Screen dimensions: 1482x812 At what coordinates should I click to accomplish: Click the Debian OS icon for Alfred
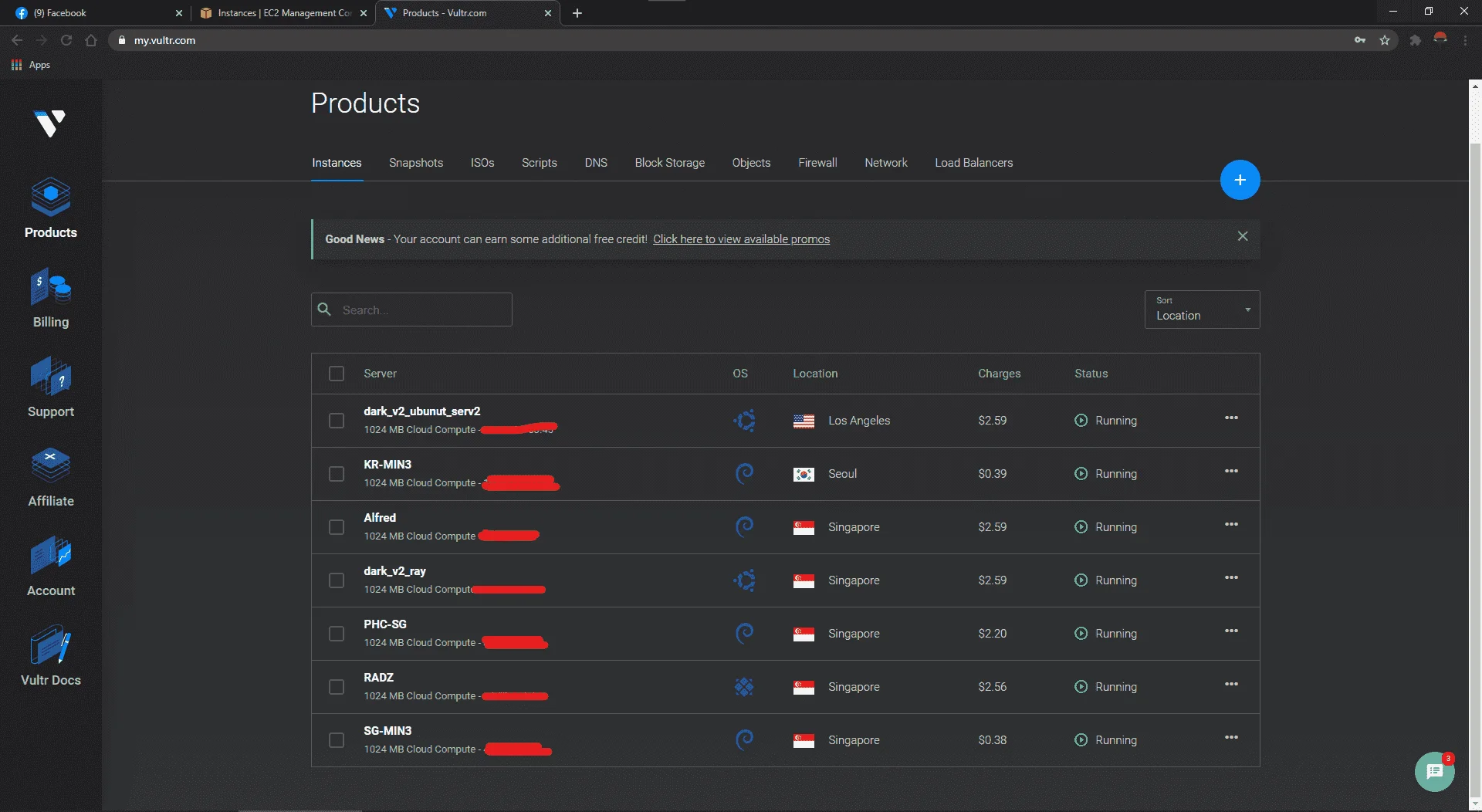(x=744, y=527)
